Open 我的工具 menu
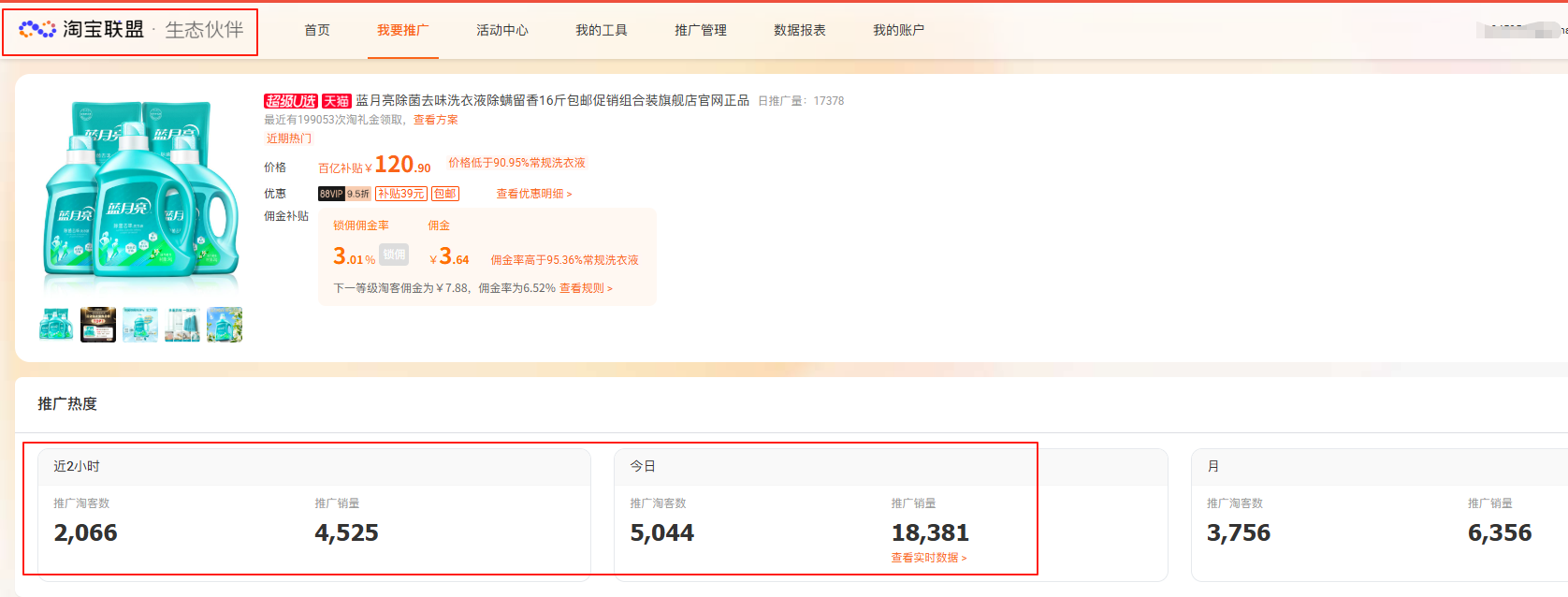This screenshot has height=597, width=1568. (x=602, y=30)
